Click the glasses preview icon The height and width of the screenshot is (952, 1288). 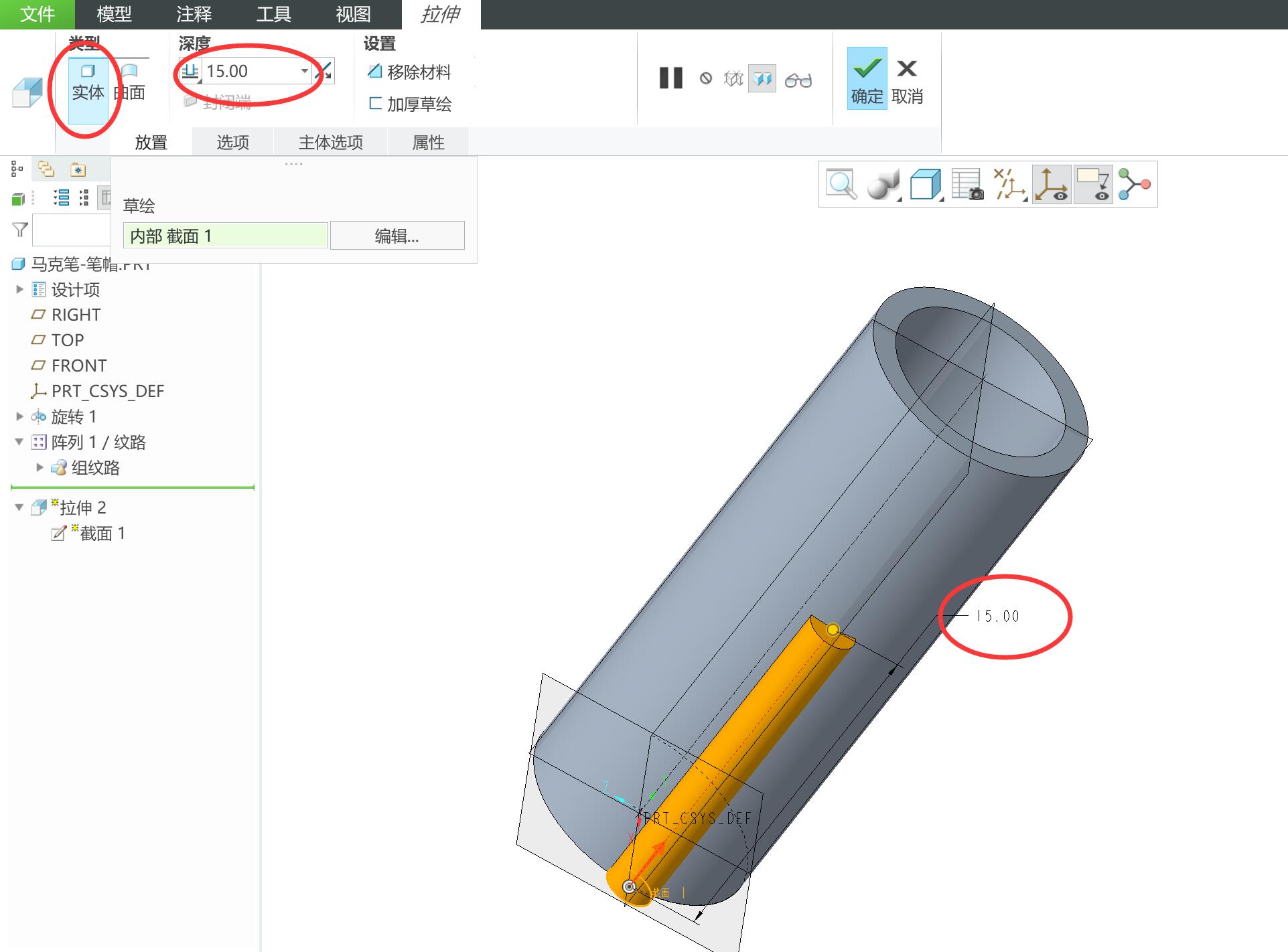coord(798,80)
